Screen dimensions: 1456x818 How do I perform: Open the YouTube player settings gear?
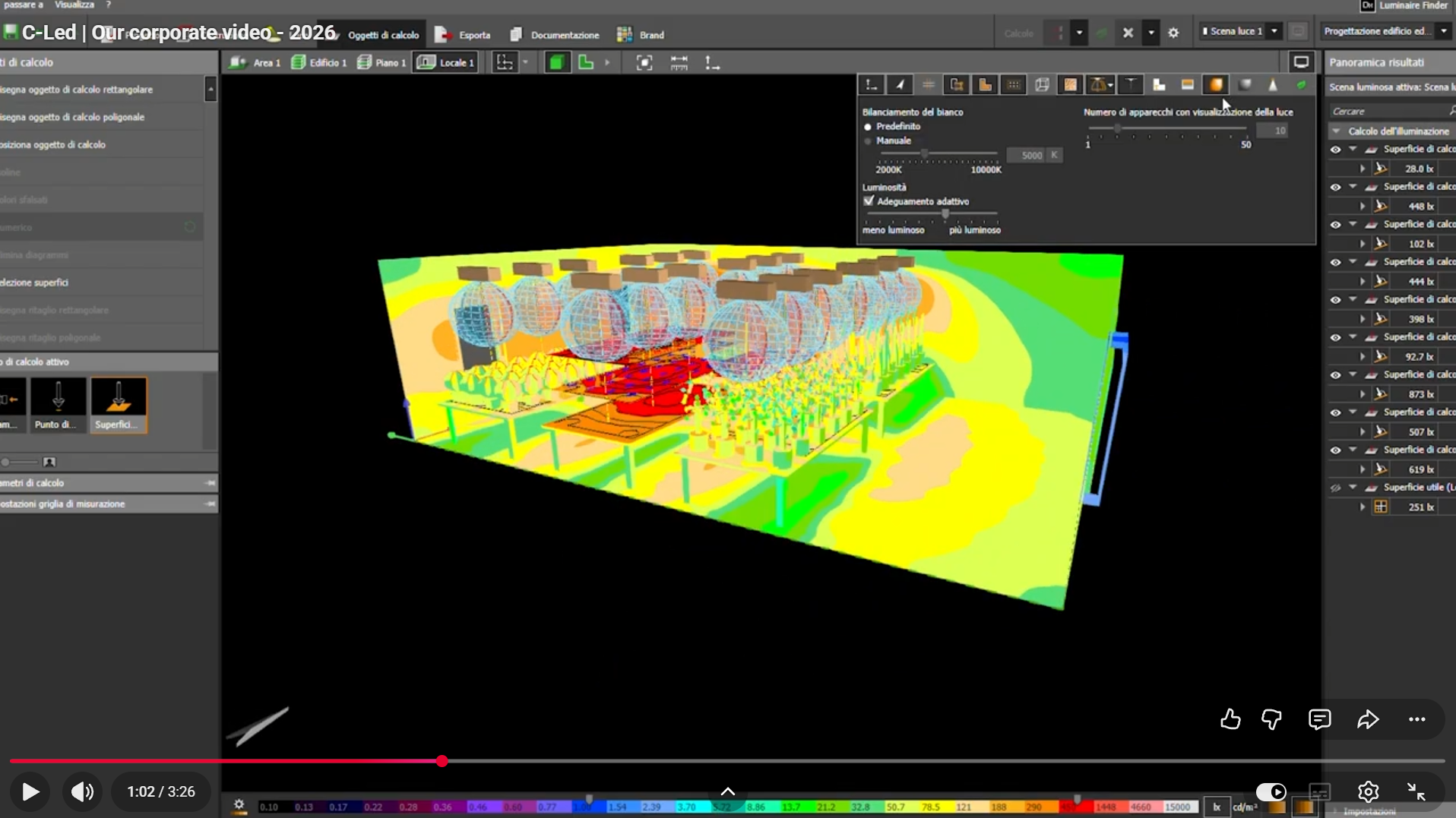(1368, 791)
